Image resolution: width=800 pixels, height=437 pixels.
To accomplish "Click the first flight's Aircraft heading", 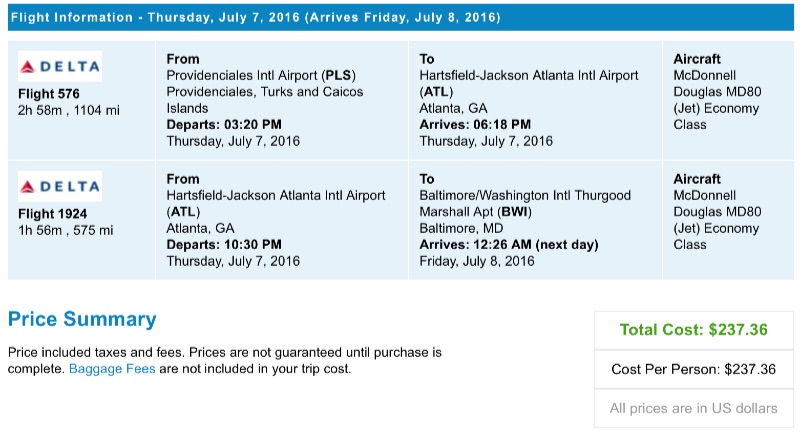I will pyautogui.click(x=697, y=59).
